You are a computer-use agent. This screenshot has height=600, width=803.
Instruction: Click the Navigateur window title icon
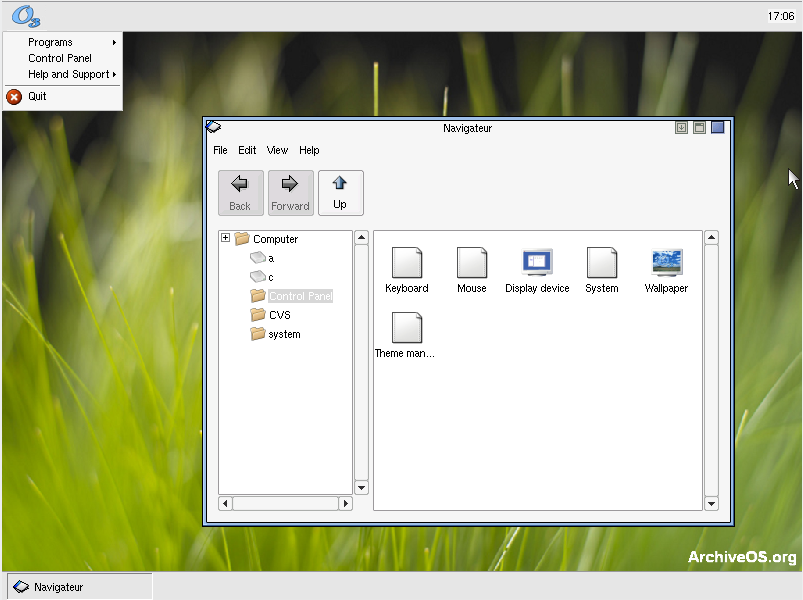(214, 126)
